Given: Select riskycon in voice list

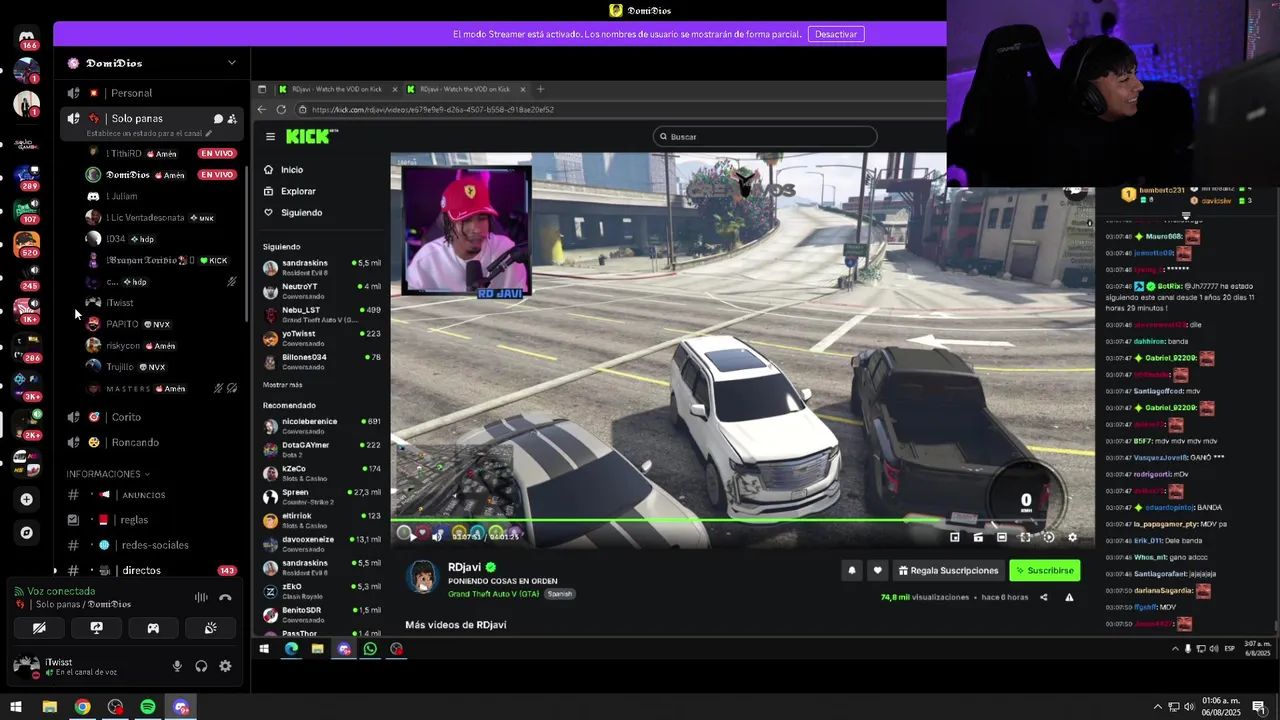Looking at the screenshot, I should pyautogui.click(x=161, y=346).
